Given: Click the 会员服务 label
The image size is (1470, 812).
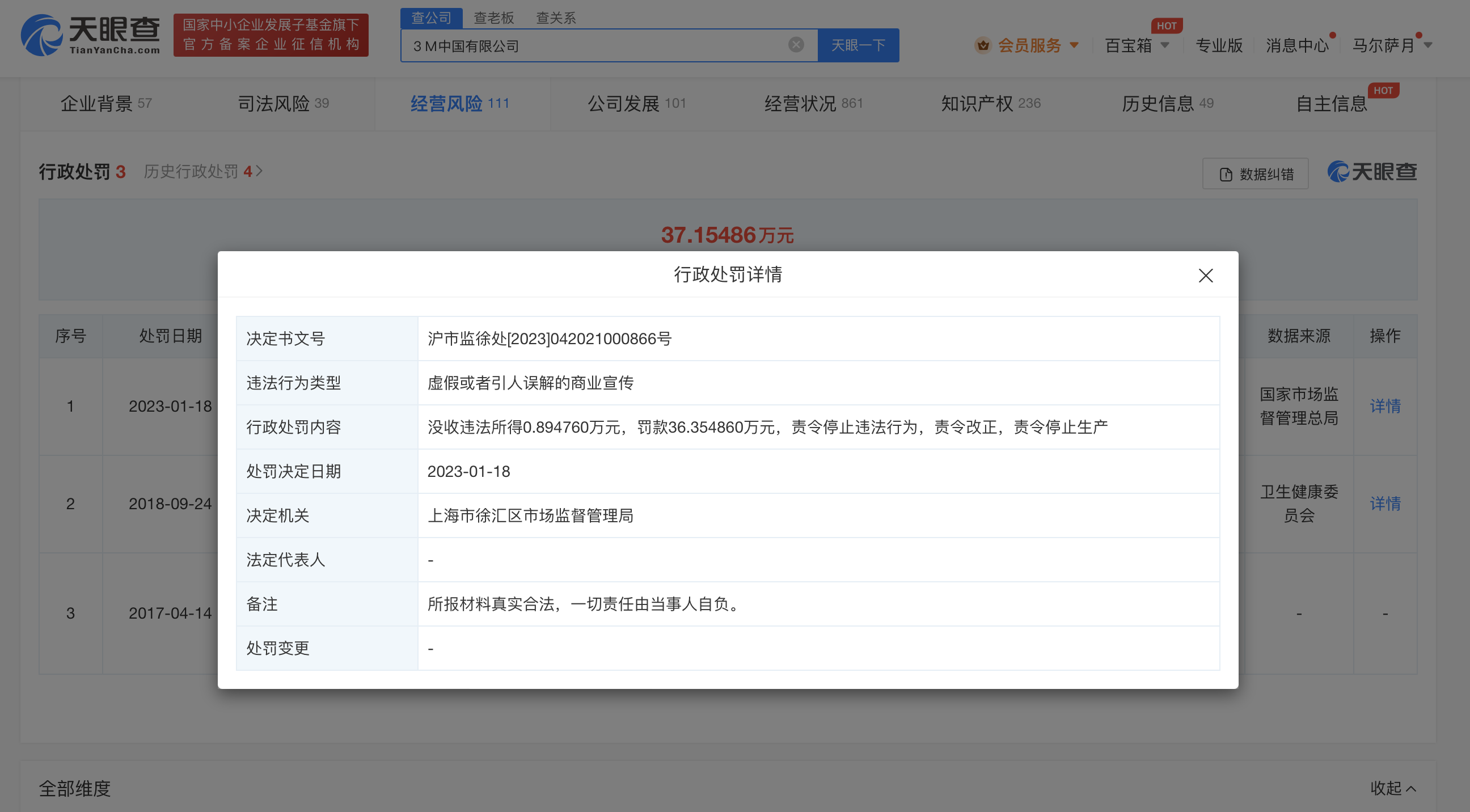Looking at the screenshot, I should 1029,45.
